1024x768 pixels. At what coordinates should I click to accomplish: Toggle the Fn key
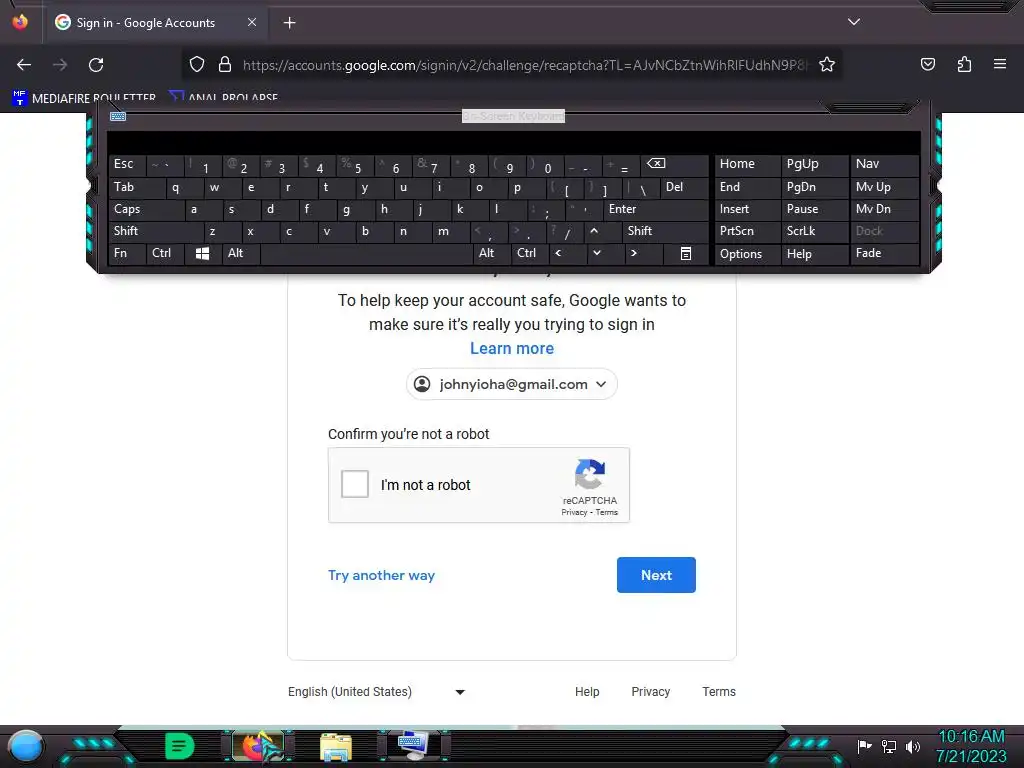pos(127,253)
